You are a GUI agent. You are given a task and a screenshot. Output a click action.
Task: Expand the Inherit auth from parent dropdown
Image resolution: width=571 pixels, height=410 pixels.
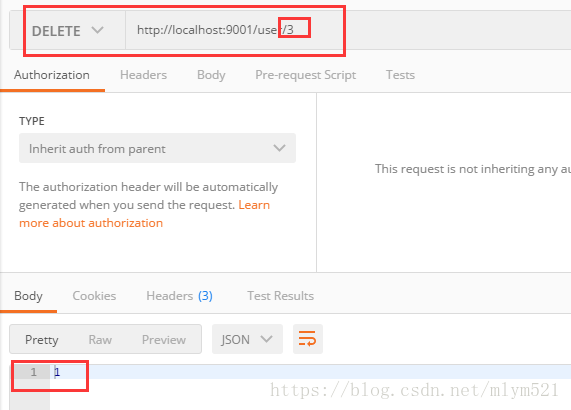[x=157, y=148]
